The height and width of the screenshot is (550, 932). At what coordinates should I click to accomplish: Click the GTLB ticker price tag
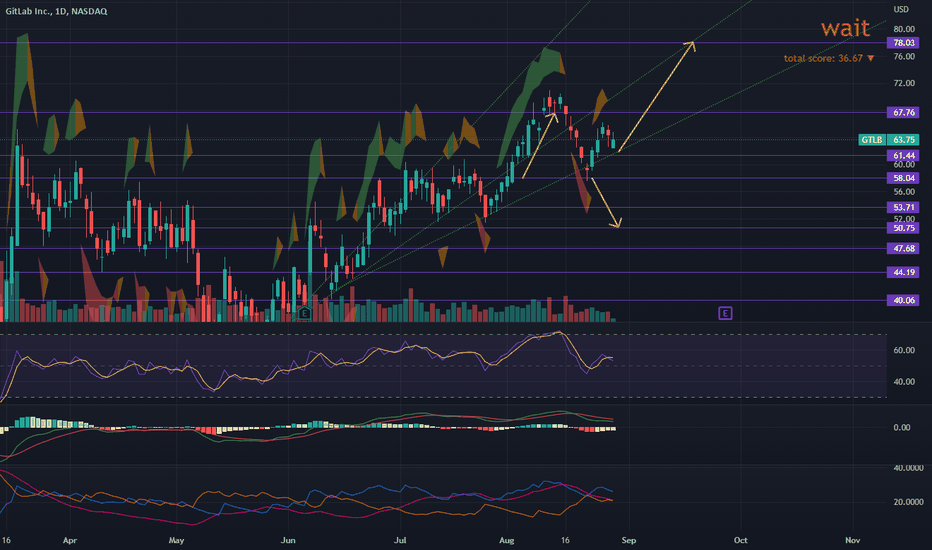click(x=872, y=140)
